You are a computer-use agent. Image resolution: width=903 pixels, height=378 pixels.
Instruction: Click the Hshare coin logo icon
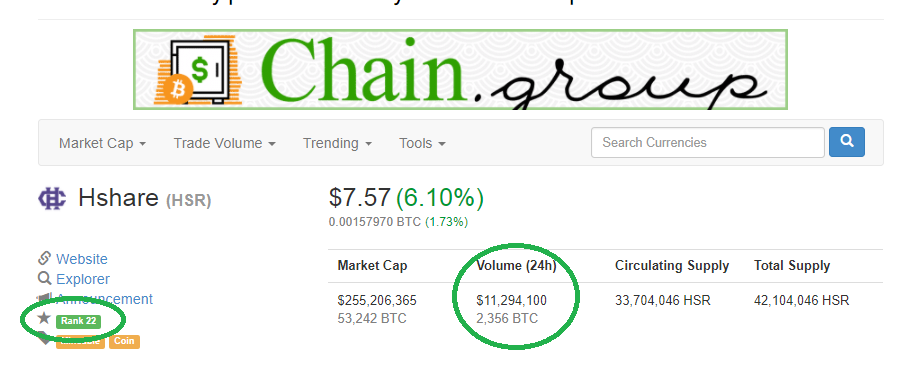[52, 199]
